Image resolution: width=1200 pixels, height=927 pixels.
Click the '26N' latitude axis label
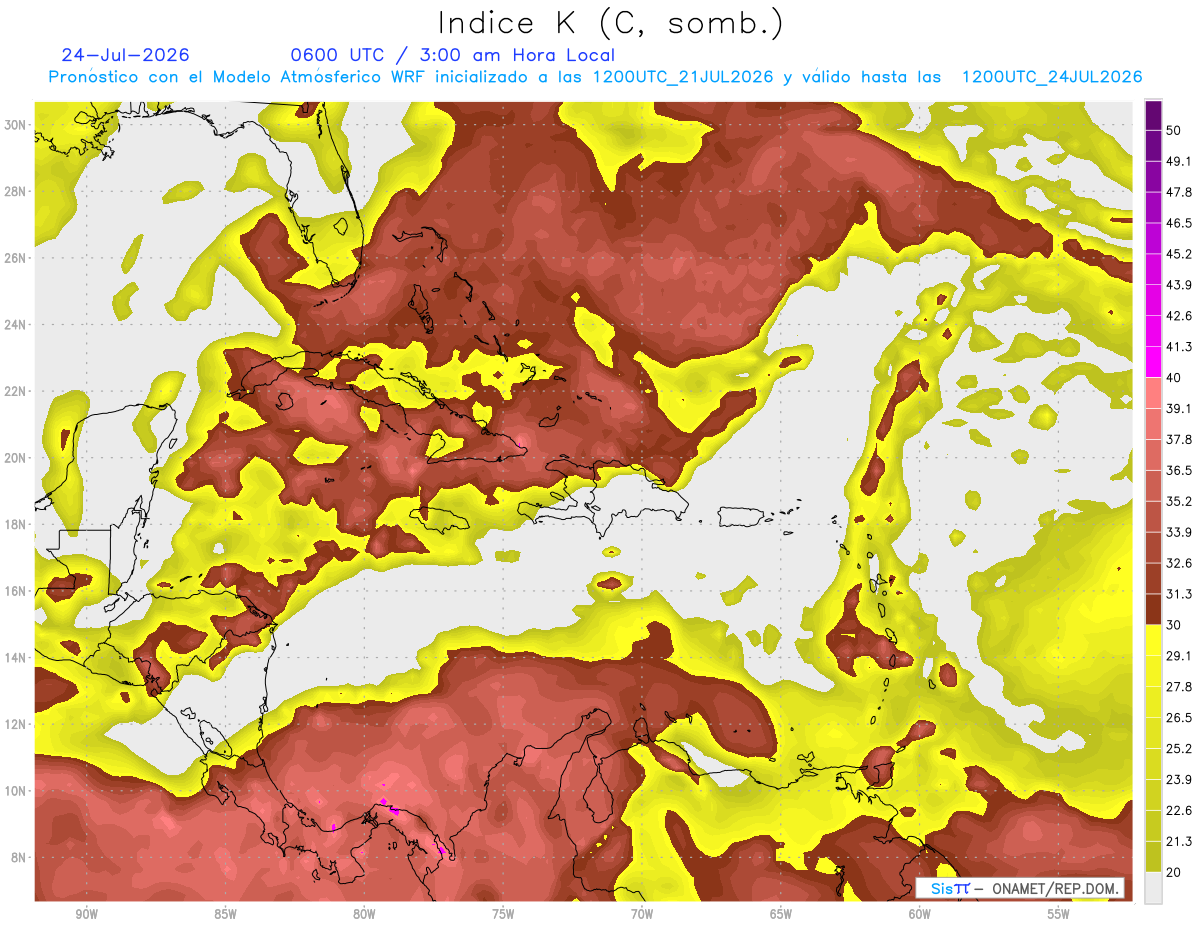pos(16,258)
